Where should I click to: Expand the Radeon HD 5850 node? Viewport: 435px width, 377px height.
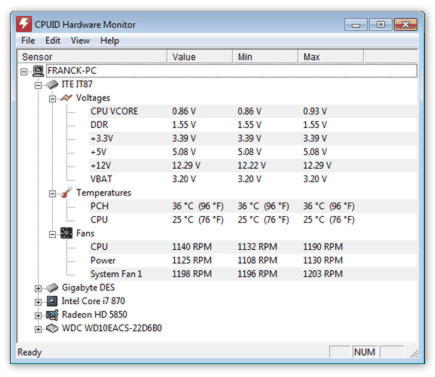[38, 315]
